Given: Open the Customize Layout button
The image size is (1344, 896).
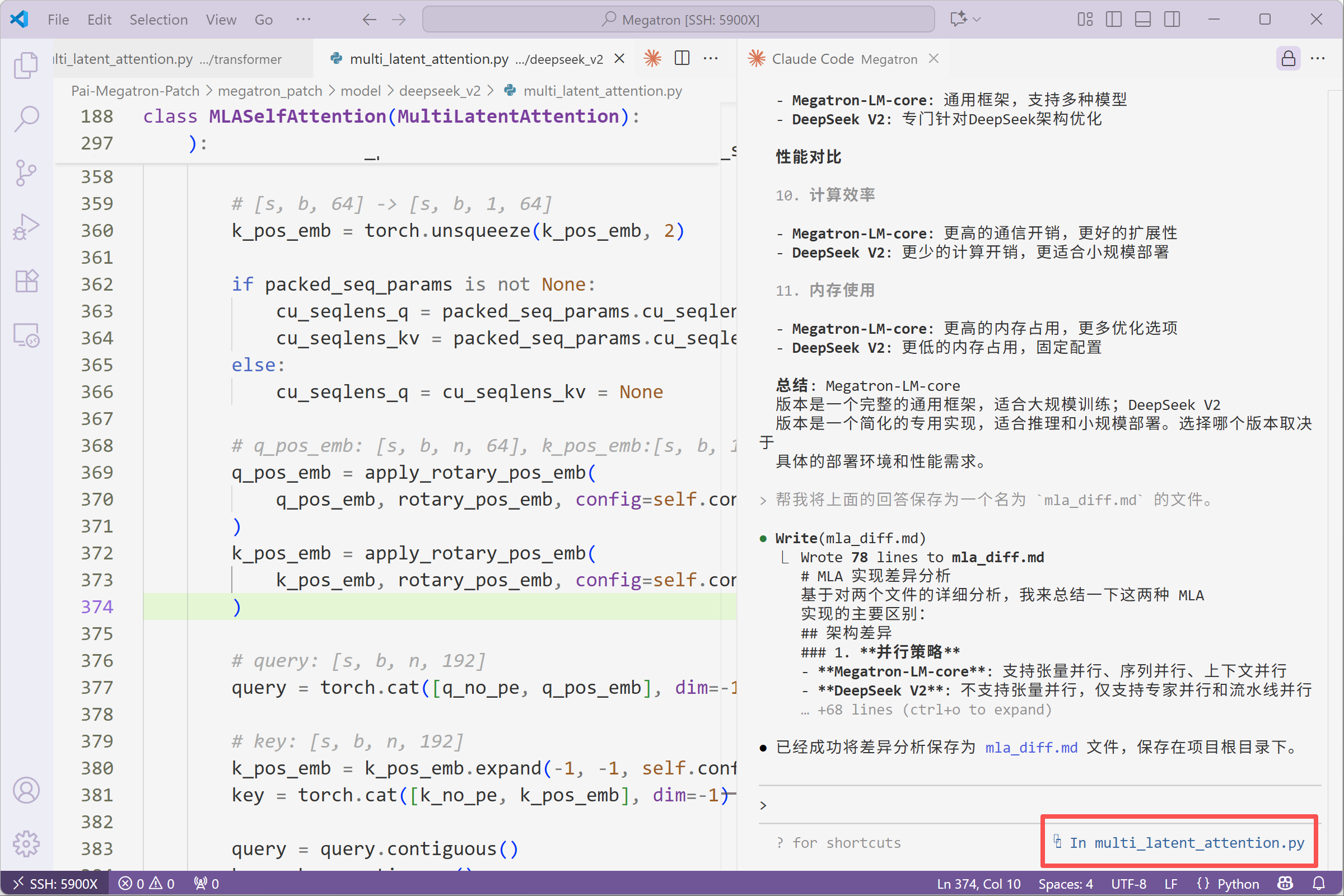Looking at the screenshot, I should [1085, 20].
